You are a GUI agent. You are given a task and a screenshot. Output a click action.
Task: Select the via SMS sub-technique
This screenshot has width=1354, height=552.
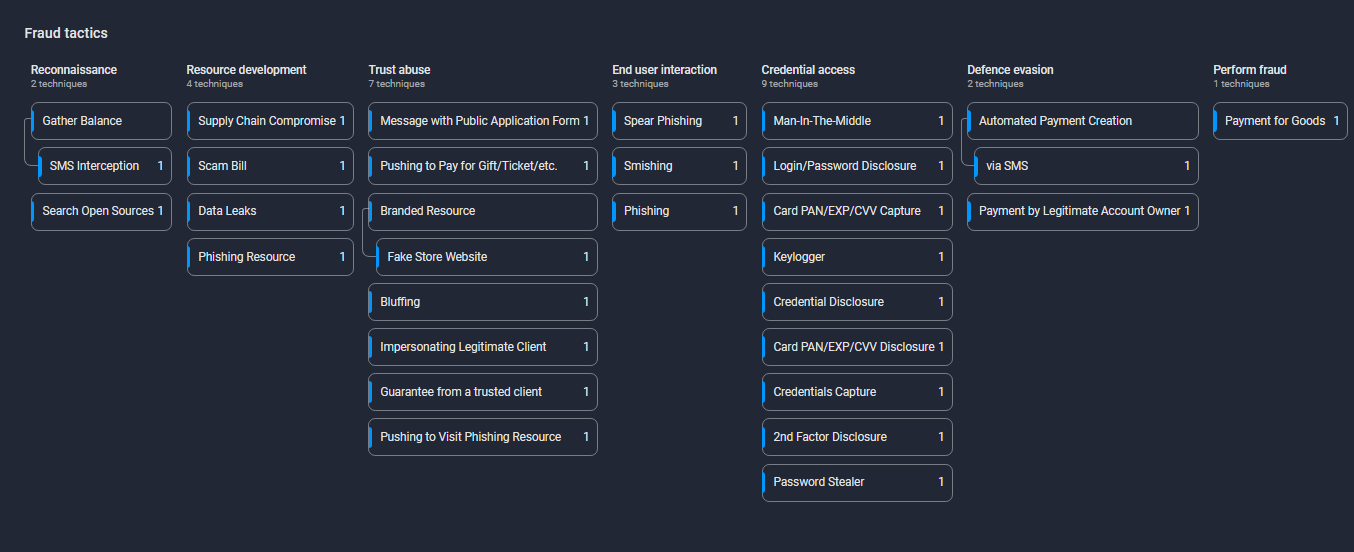(x=1086, y=166)
